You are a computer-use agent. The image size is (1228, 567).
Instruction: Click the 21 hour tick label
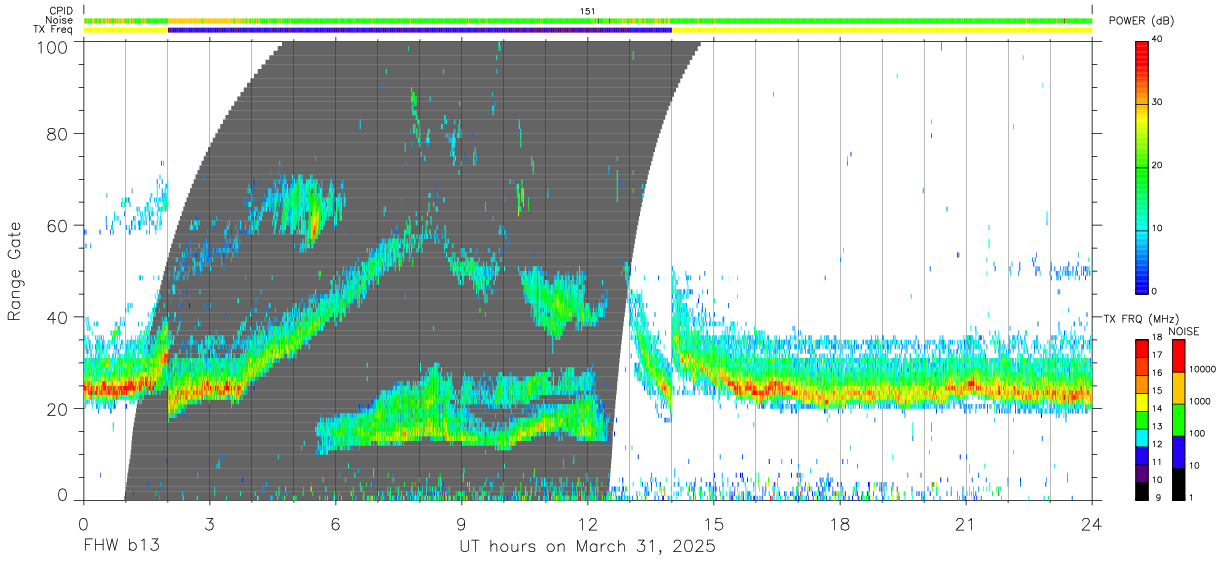(966, 523)
